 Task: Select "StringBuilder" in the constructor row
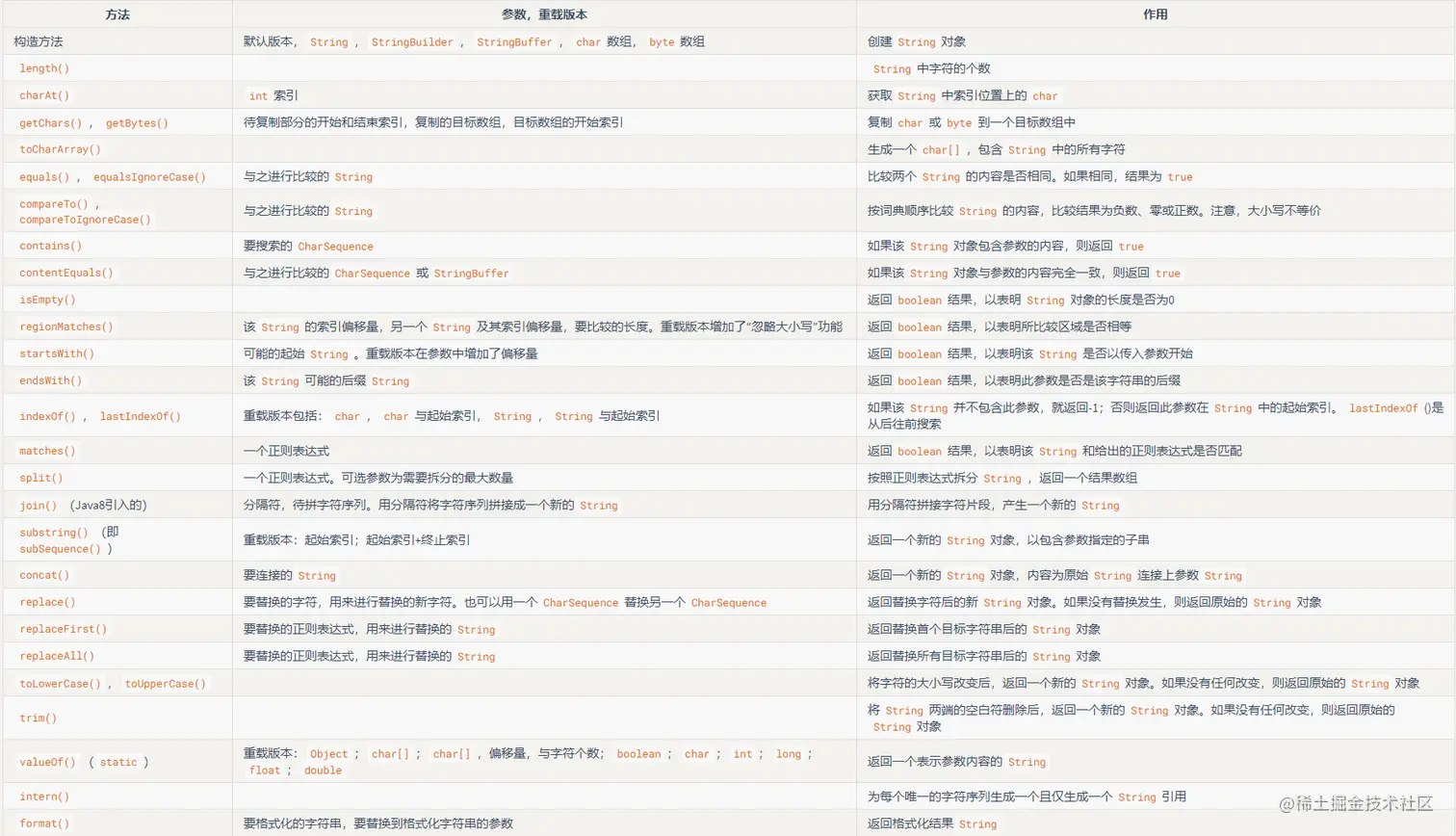pos(412,41)
